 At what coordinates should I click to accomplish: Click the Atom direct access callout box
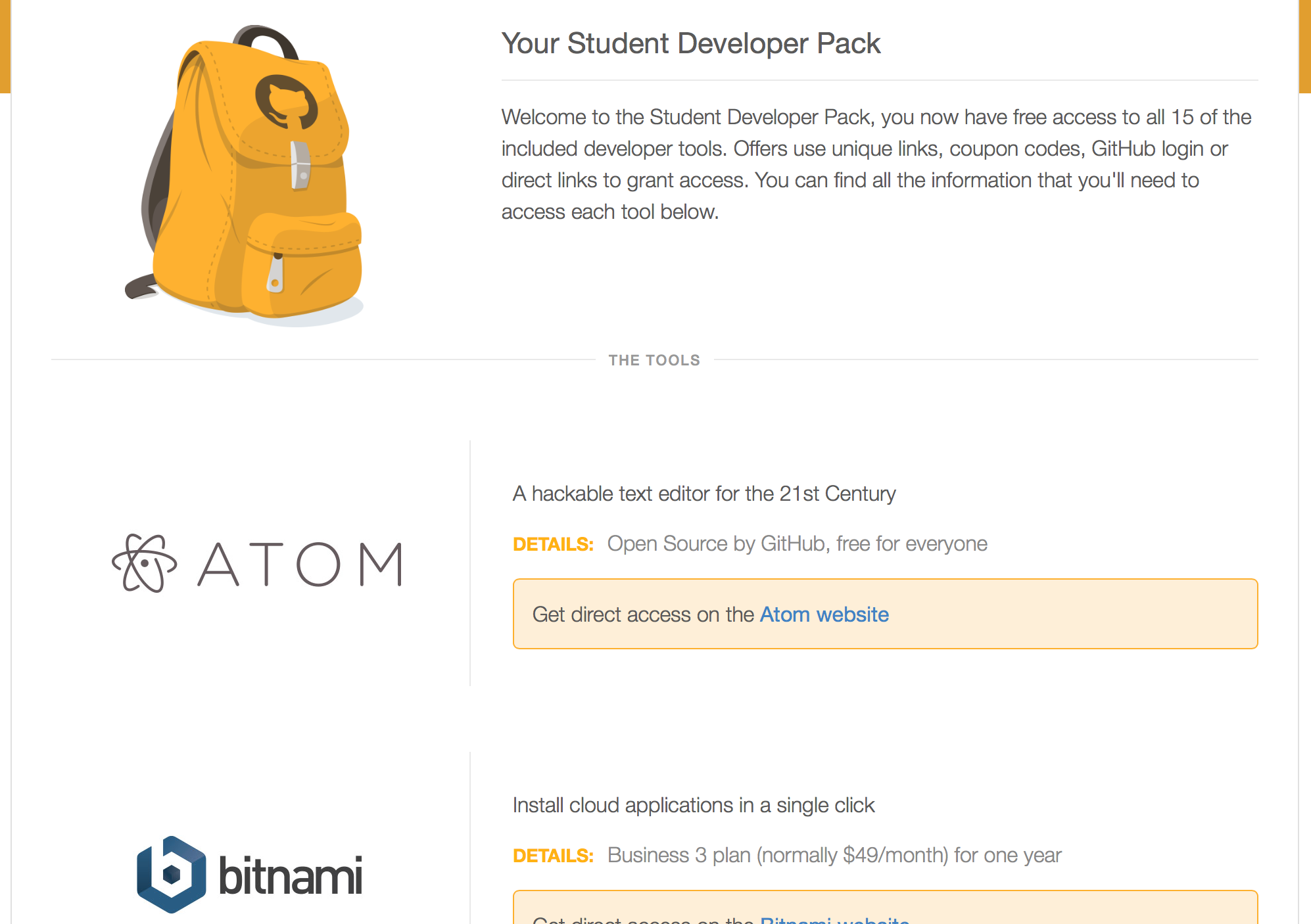(885, 614)
